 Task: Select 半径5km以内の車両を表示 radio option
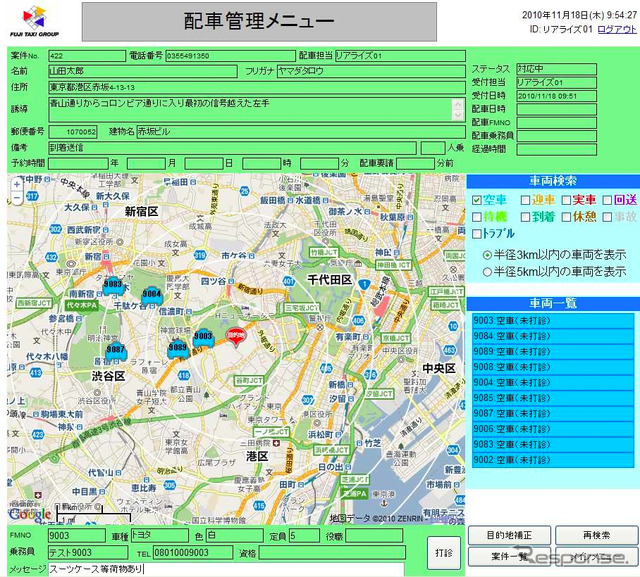(x=487, y=271)
